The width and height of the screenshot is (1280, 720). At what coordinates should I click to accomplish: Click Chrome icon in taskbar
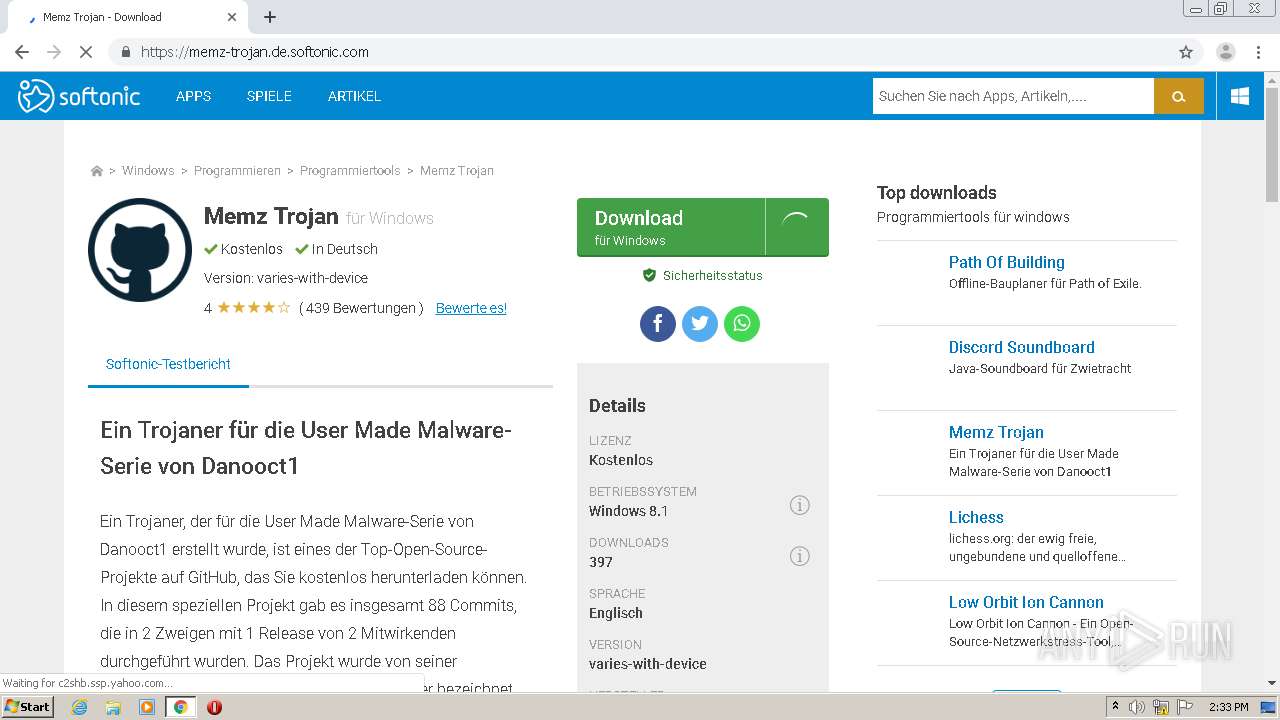[x=180, y=707]
